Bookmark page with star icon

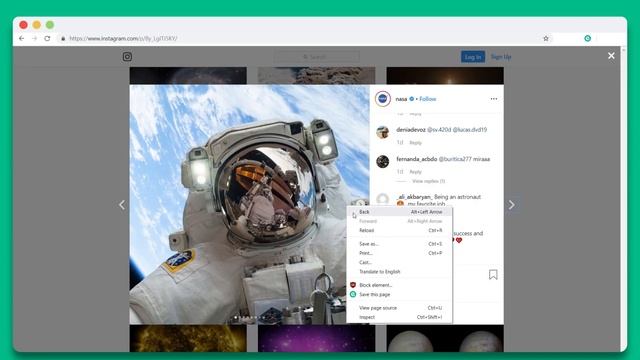point(546,38)
